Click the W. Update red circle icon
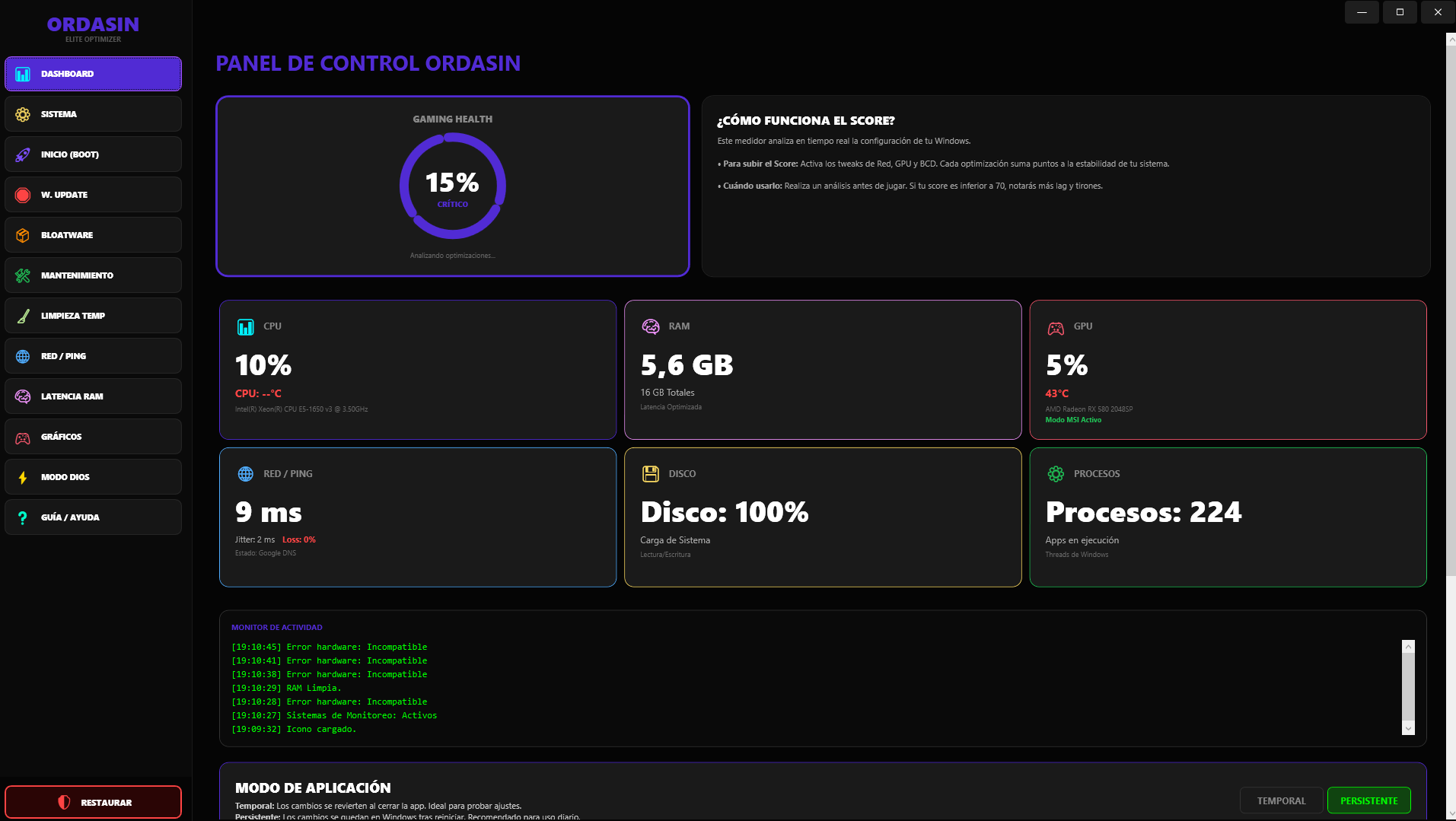The height and width of the screenshot is (821, 1456). click(x=21, y=195)
